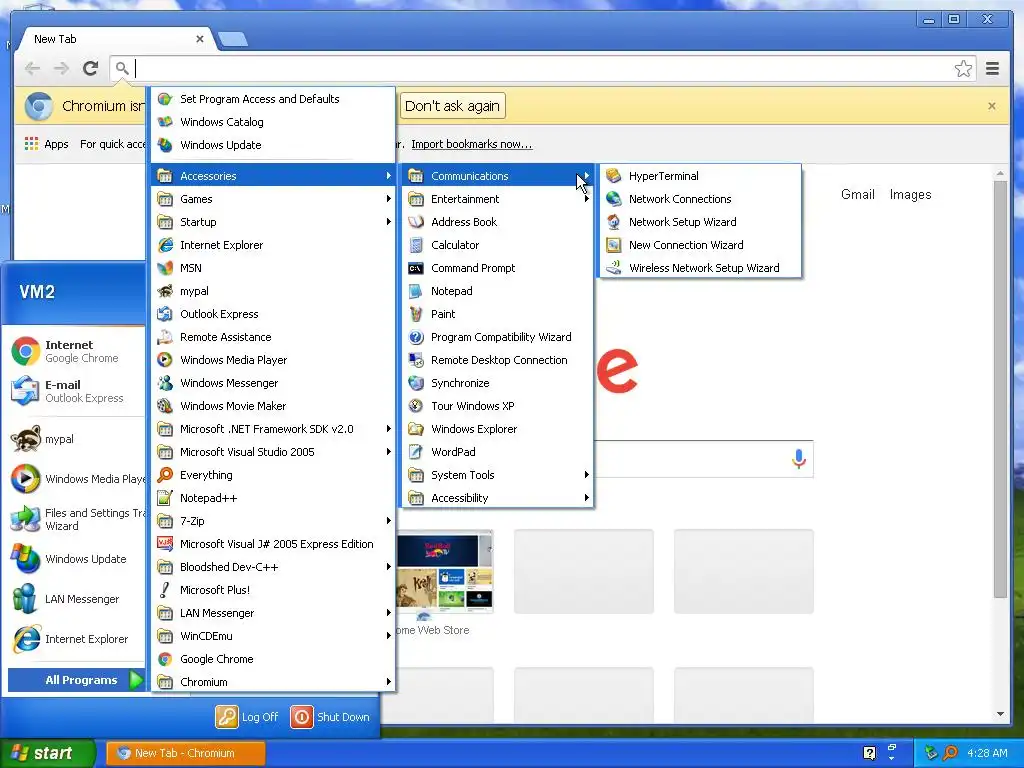Open Windows Messenger
Screen dimensions: 1024x768
coord(273,383)
